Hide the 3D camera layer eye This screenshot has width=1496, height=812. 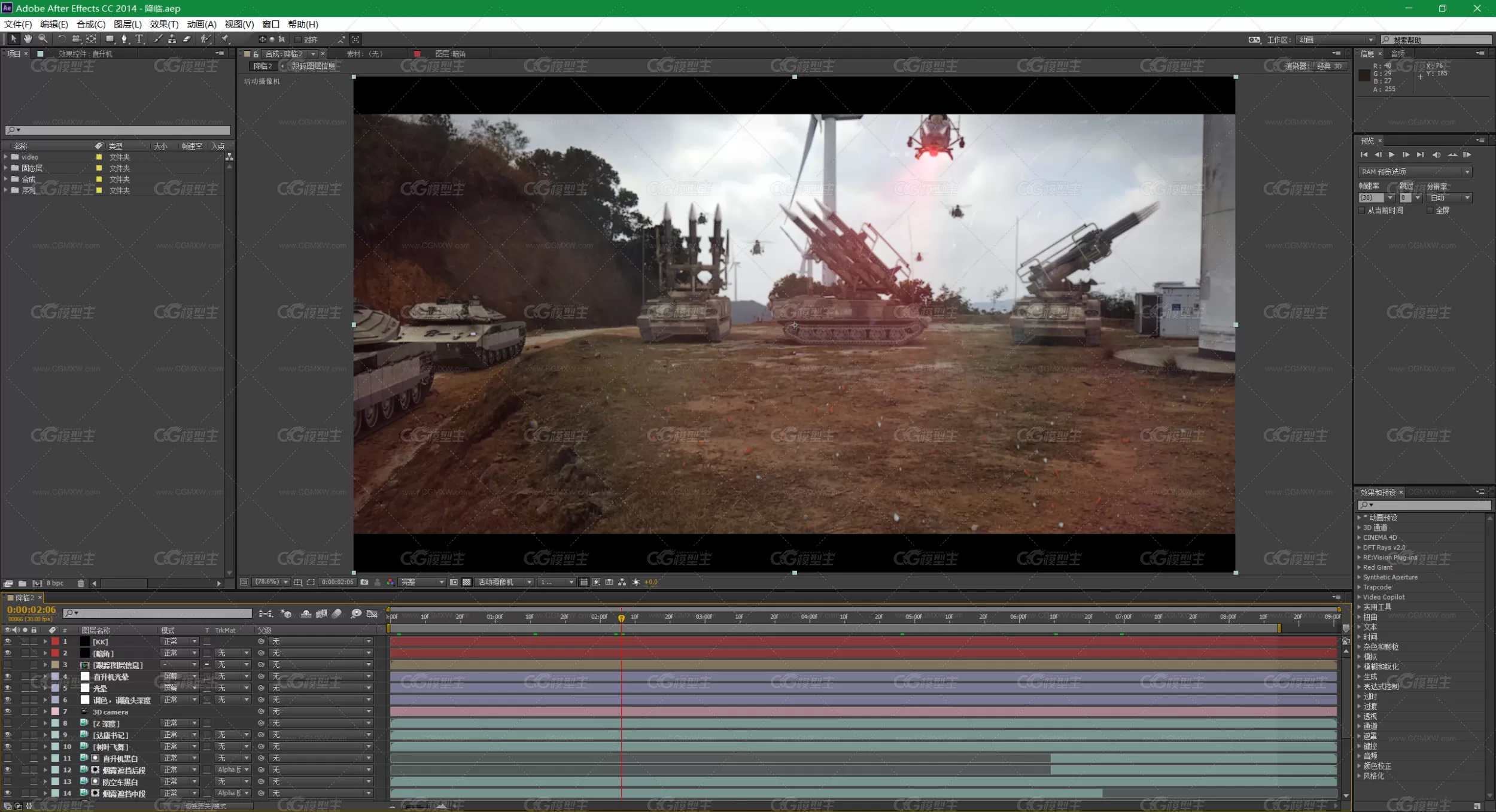[8, 711]
